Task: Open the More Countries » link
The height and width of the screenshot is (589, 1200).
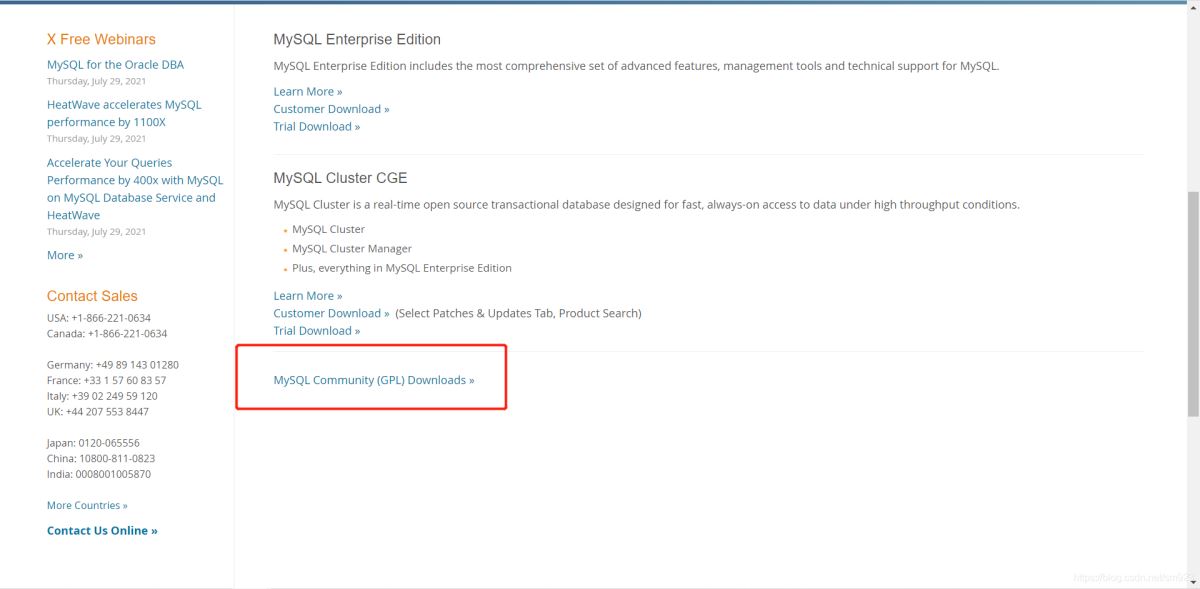Action: [x=87, y=505]
